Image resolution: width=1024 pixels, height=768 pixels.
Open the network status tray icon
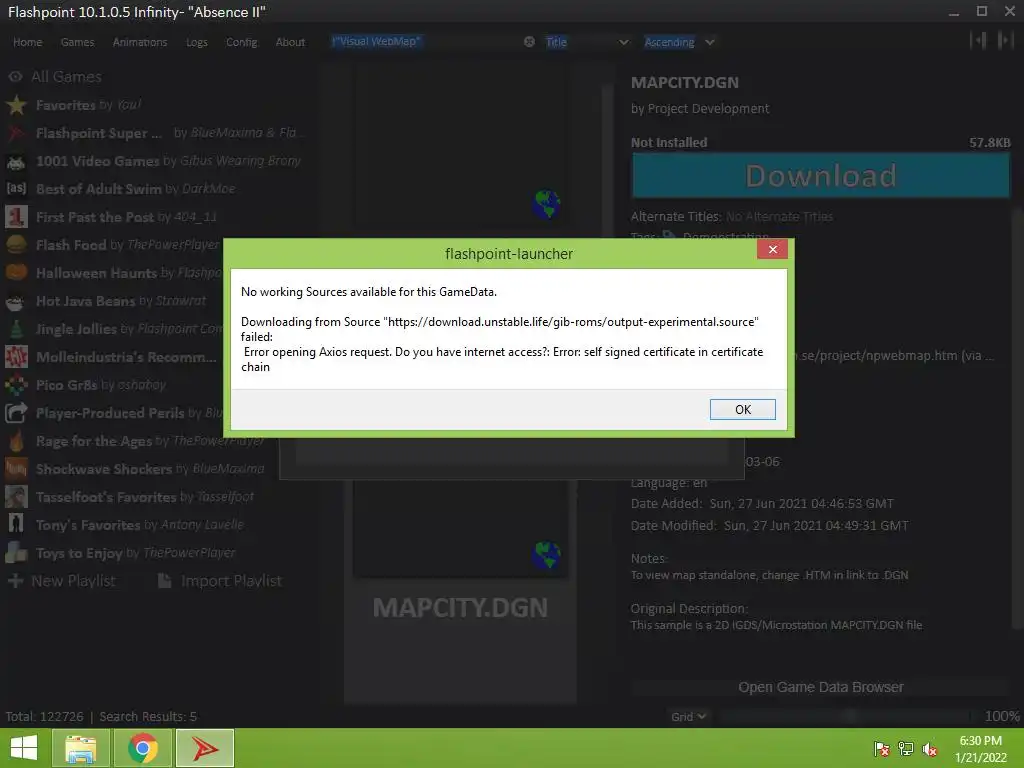click(906, 748)
